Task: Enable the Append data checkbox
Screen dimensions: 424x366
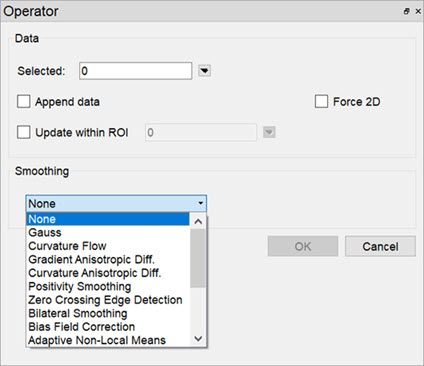Action: (24, 101)
